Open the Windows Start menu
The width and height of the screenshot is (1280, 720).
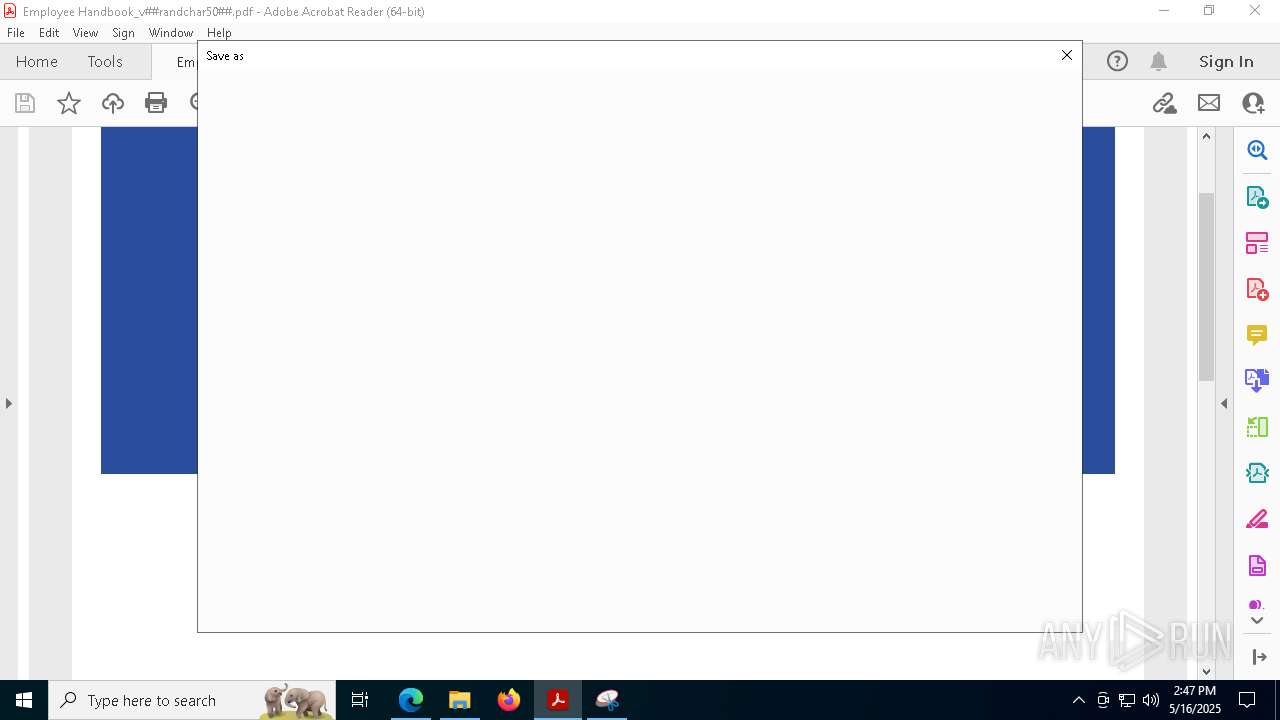click(x=24, y=700)
